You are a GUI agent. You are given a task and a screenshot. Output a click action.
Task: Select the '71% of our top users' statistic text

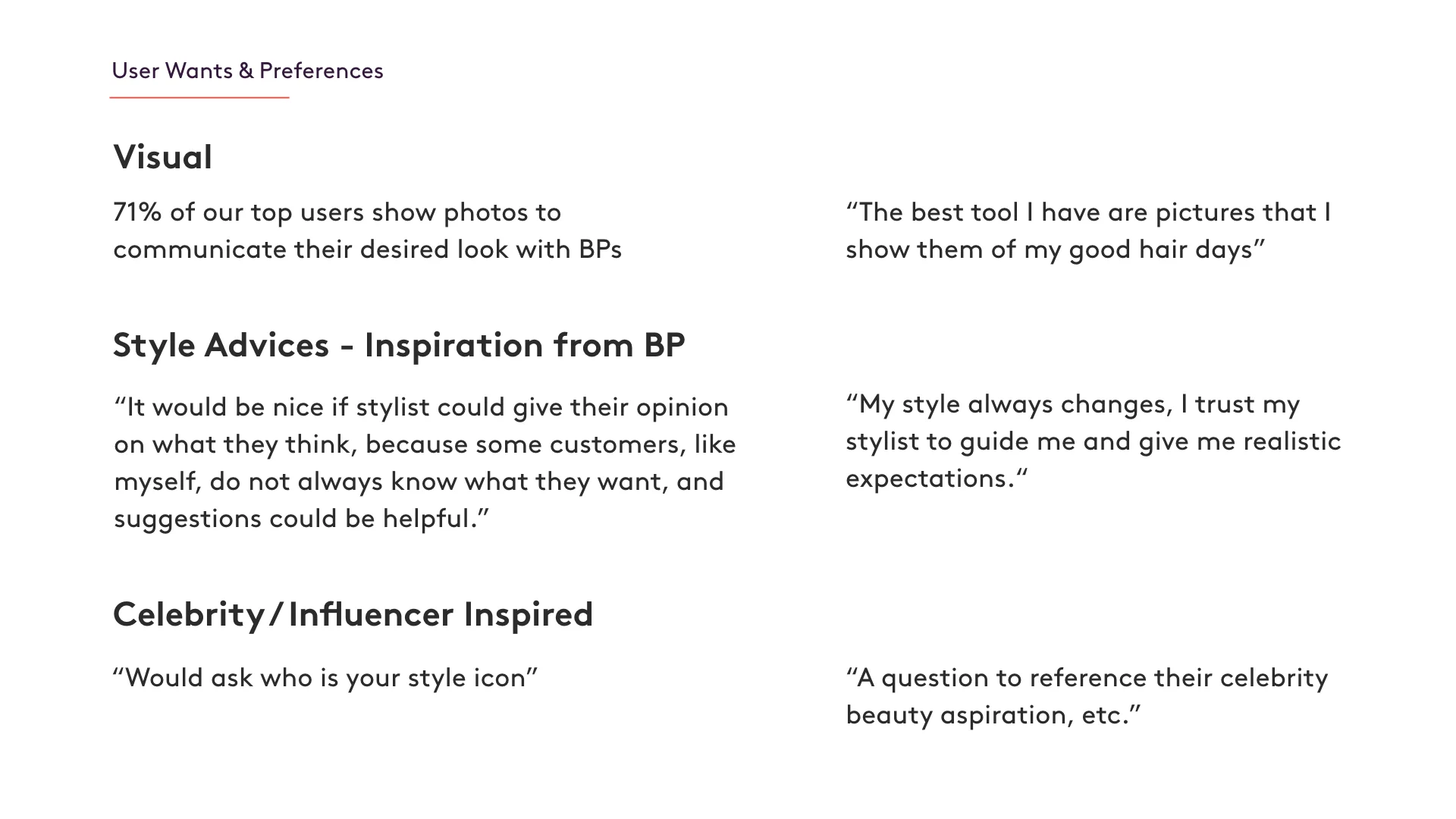(x=337, y=212)
